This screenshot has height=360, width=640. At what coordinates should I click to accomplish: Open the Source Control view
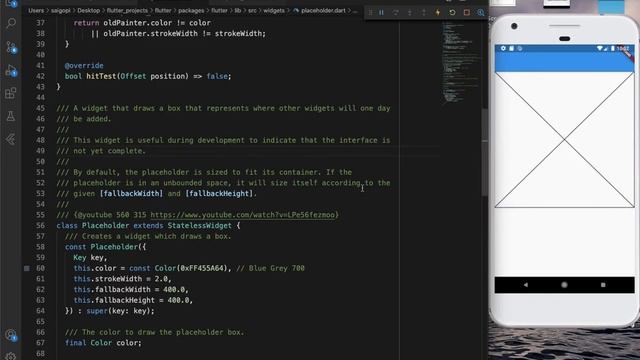[11, 47]
